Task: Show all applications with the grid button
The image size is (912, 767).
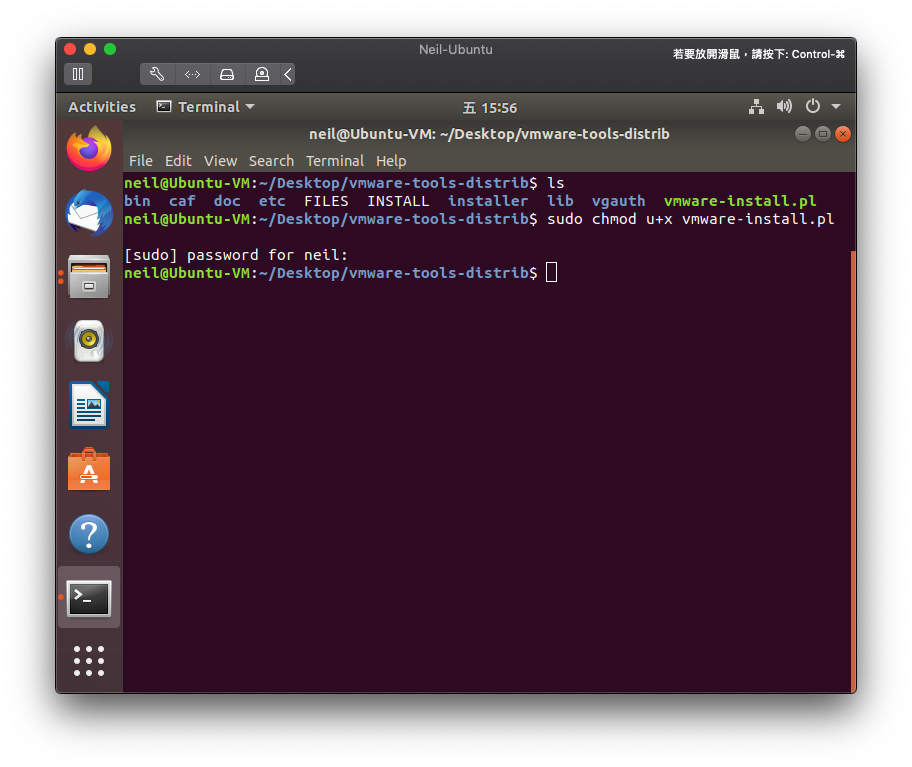Action: [89, 660]
